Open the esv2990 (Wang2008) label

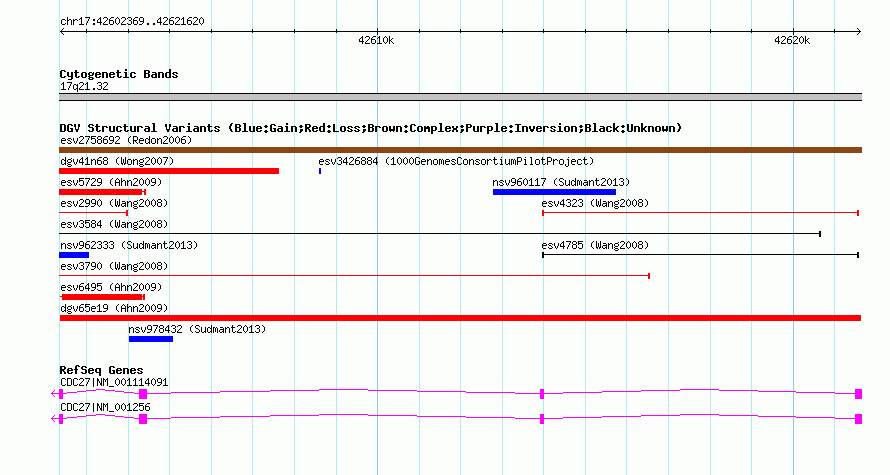[114, 203]
